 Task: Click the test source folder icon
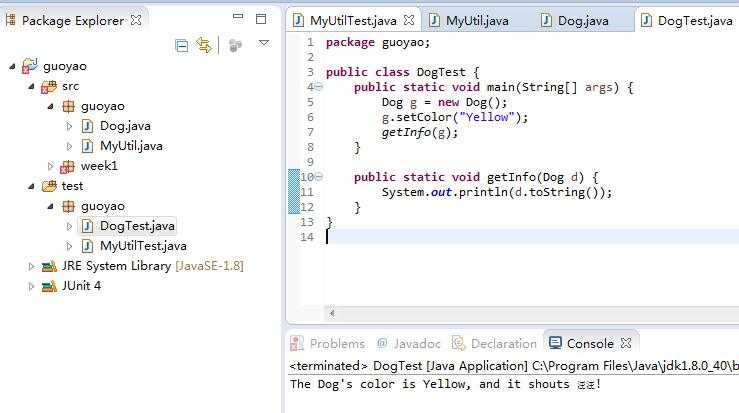(x=49, y=186)
